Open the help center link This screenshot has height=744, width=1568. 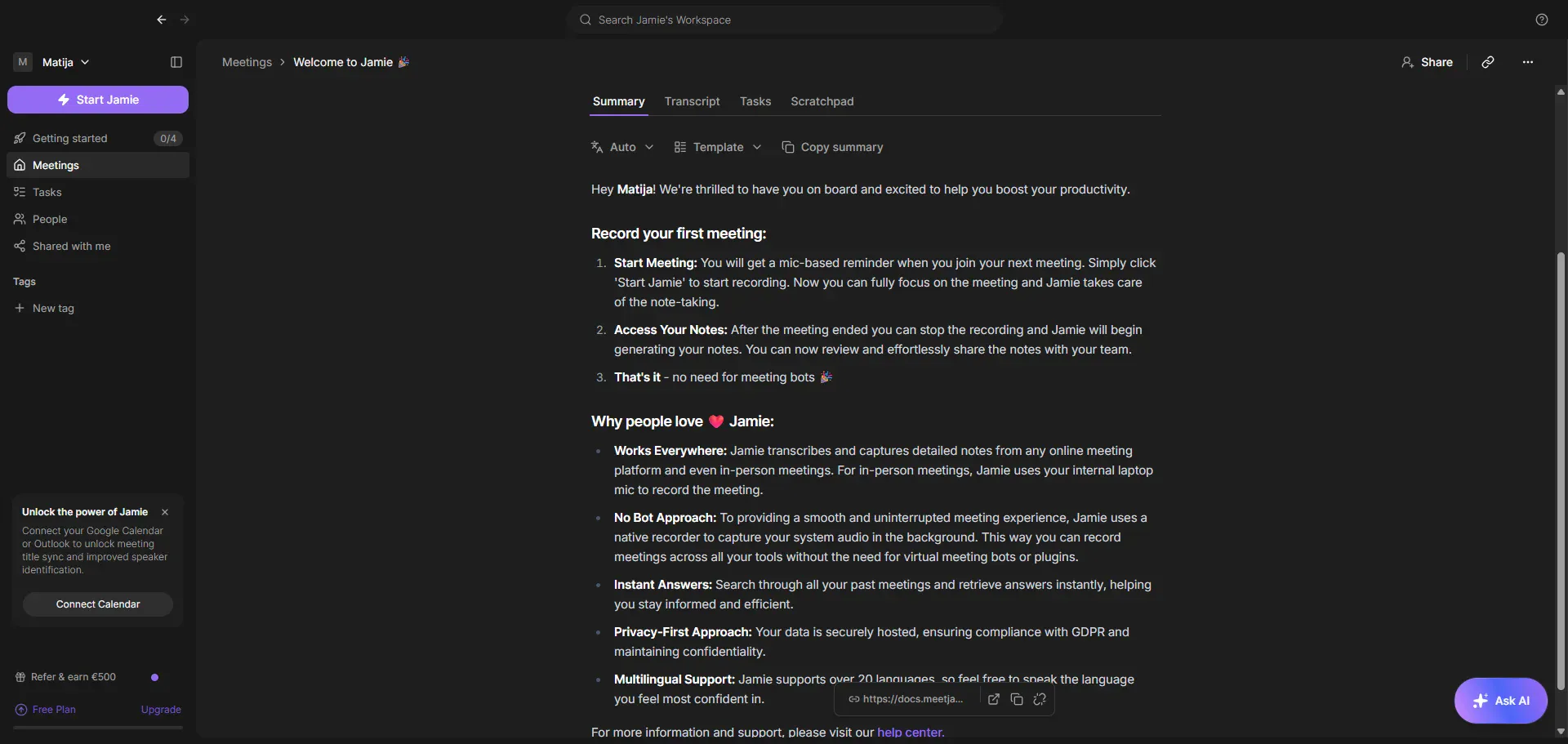(911, 733)
